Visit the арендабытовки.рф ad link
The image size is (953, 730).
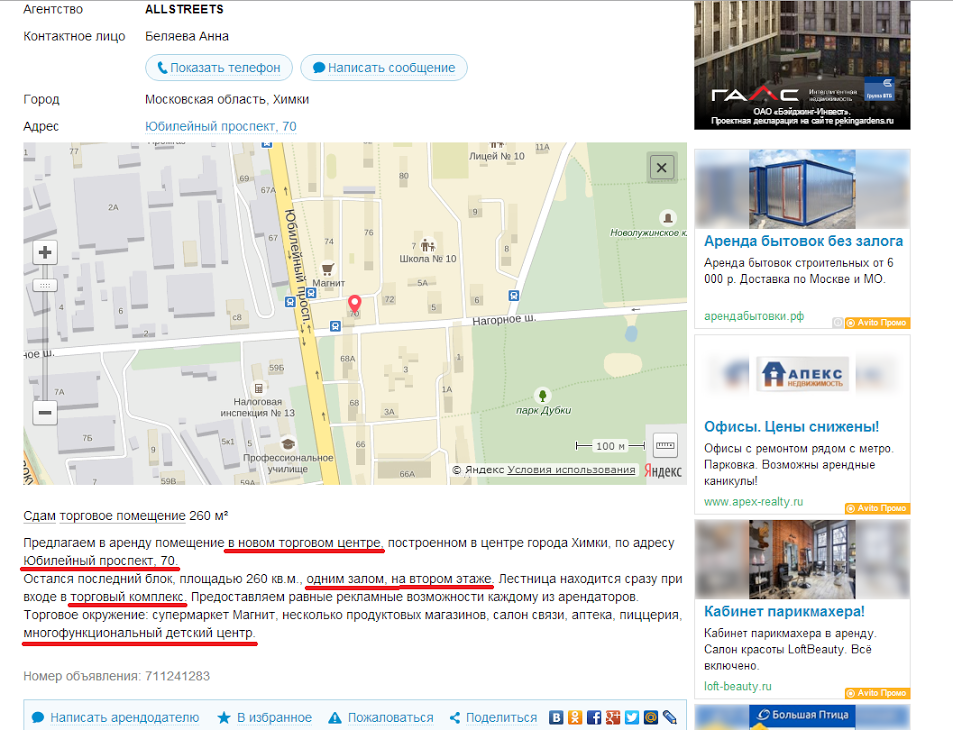(x=754, y=316)
